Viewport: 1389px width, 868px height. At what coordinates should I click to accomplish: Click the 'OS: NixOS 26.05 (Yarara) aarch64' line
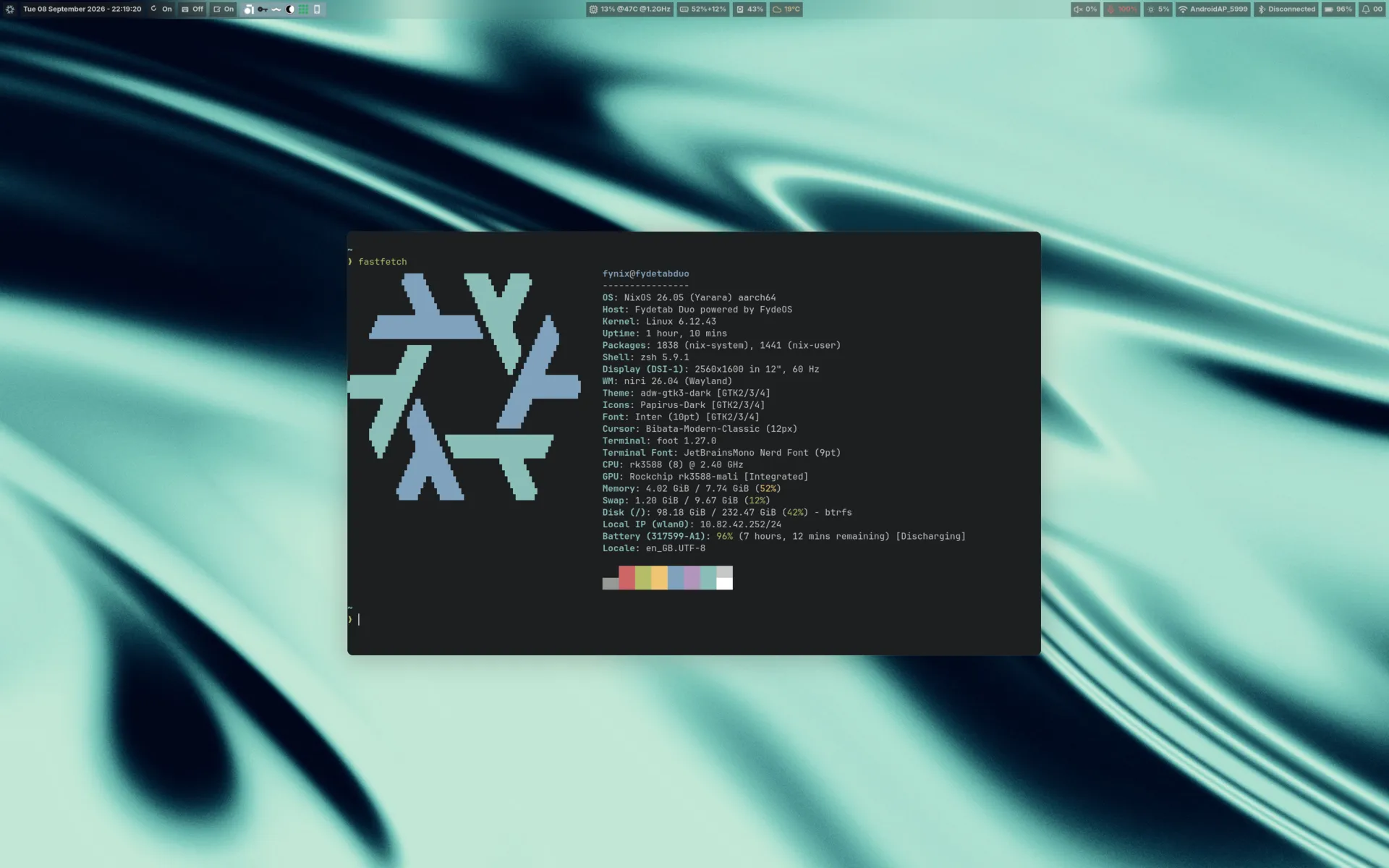[689, 297]
